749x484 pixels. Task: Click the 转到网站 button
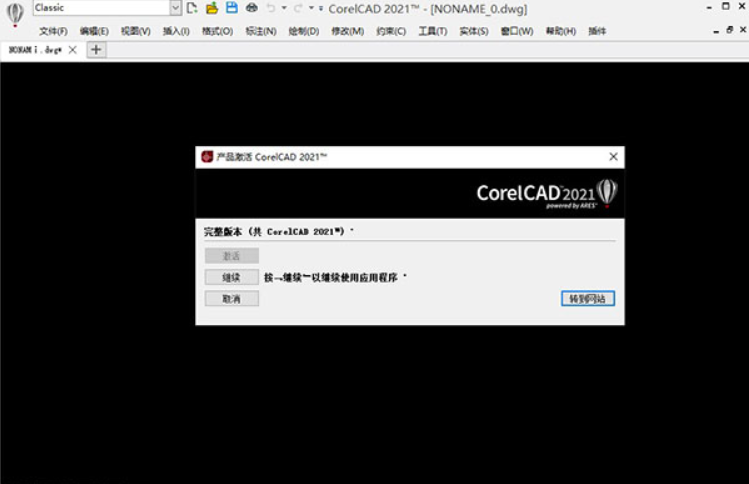tap(588, 299)
